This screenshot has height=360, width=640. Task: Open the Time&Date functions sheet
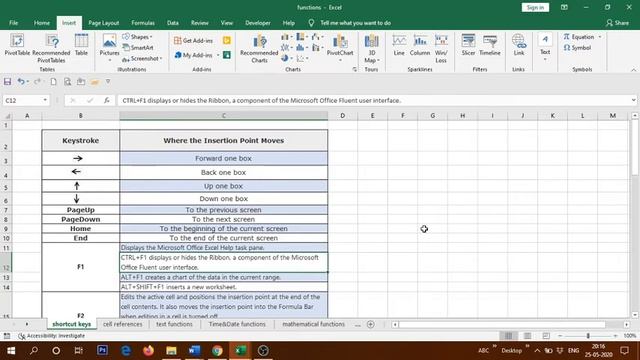[237, 324]
